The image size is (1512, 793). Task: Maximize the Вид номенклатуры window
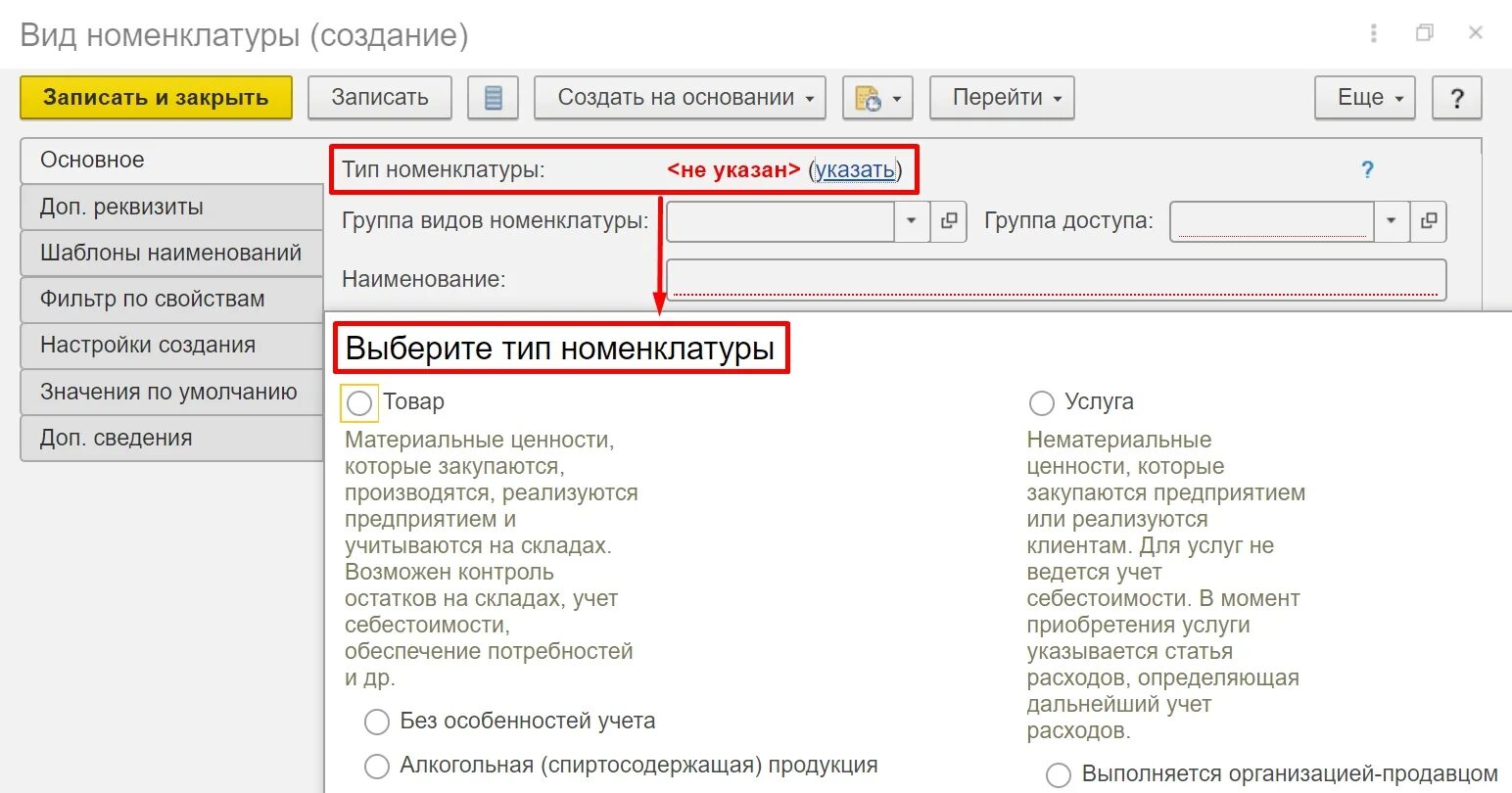(x=1425, y=33)
